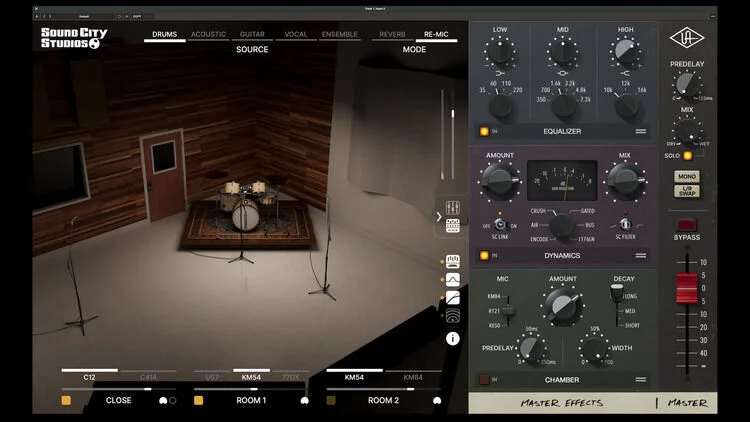Open the info button

pyautogui.click(x=452, y=339)
